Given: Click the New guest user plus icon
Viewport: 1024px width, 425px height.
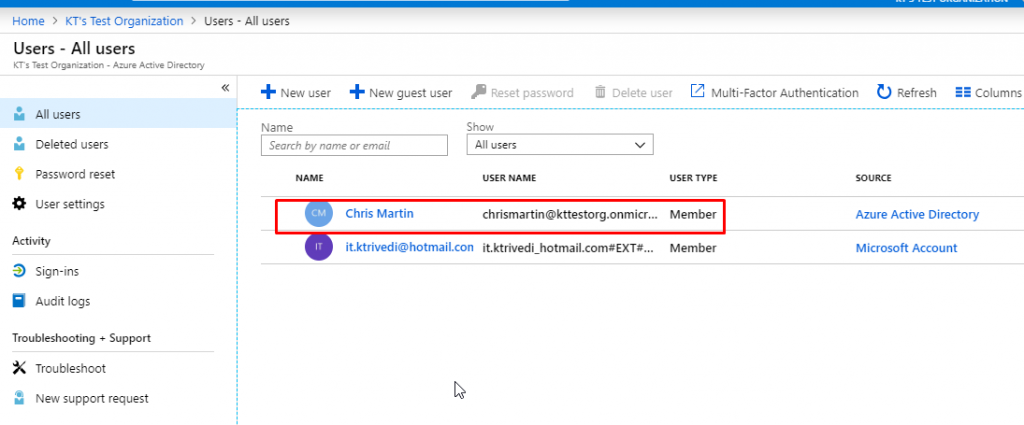Looking at the screenshot, I should [357, 92].
